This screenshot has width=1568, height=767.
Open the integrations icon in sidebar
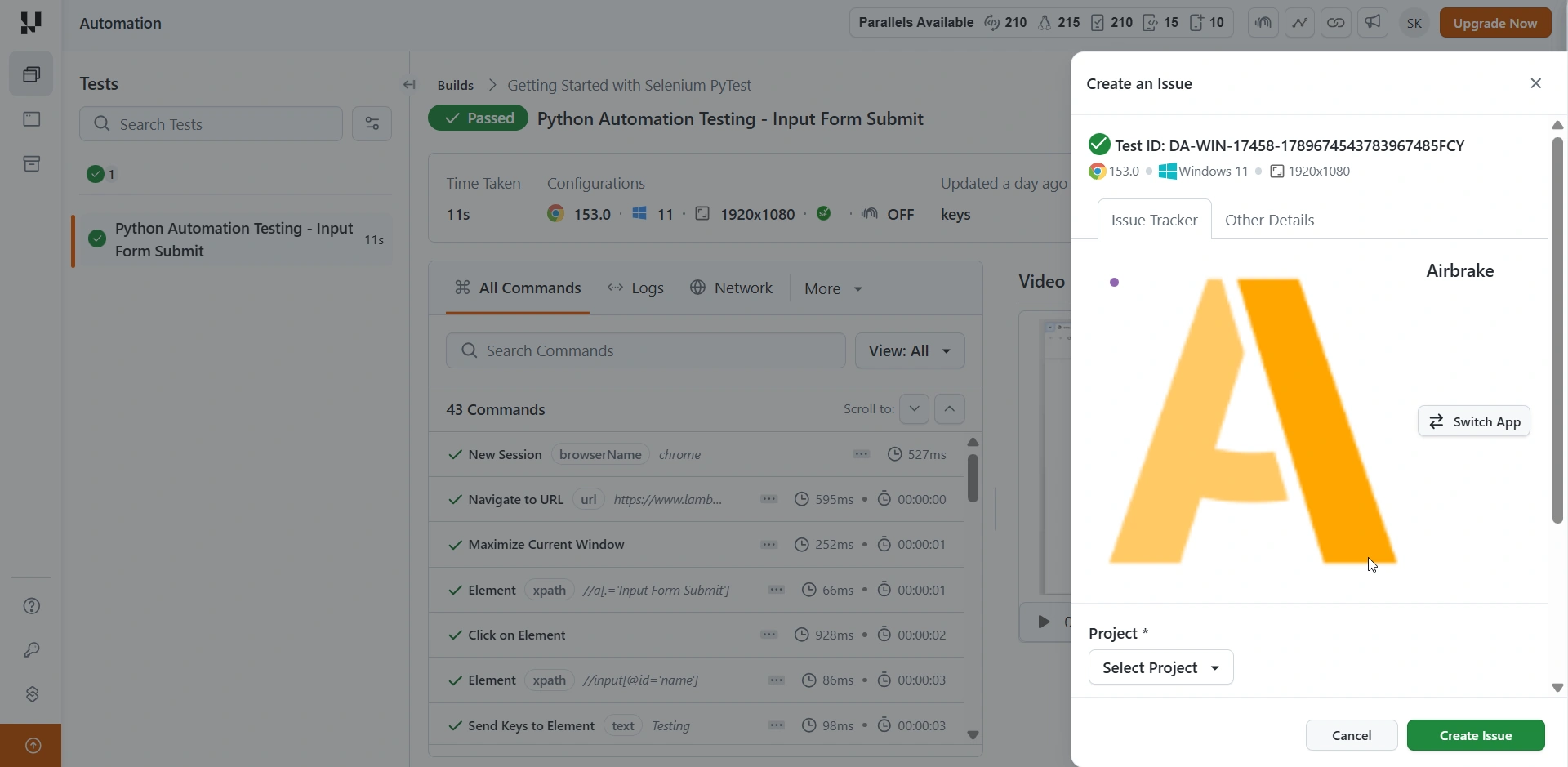tap(32, 694)
